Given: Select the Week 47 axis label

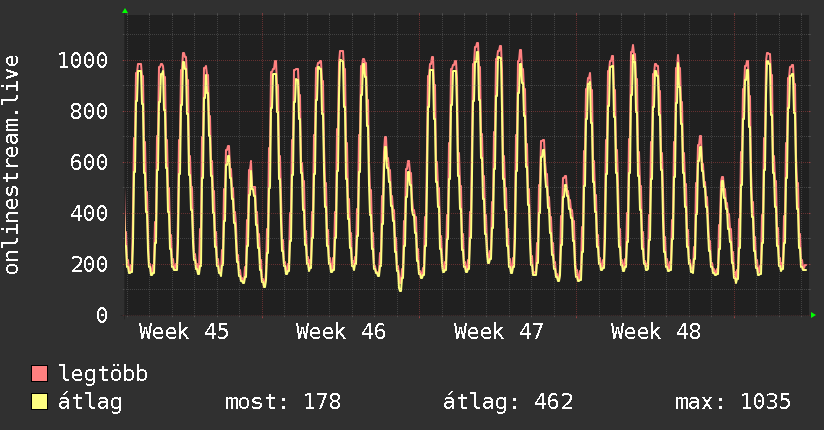Looking at the screenshot, I should pos(498,331).
